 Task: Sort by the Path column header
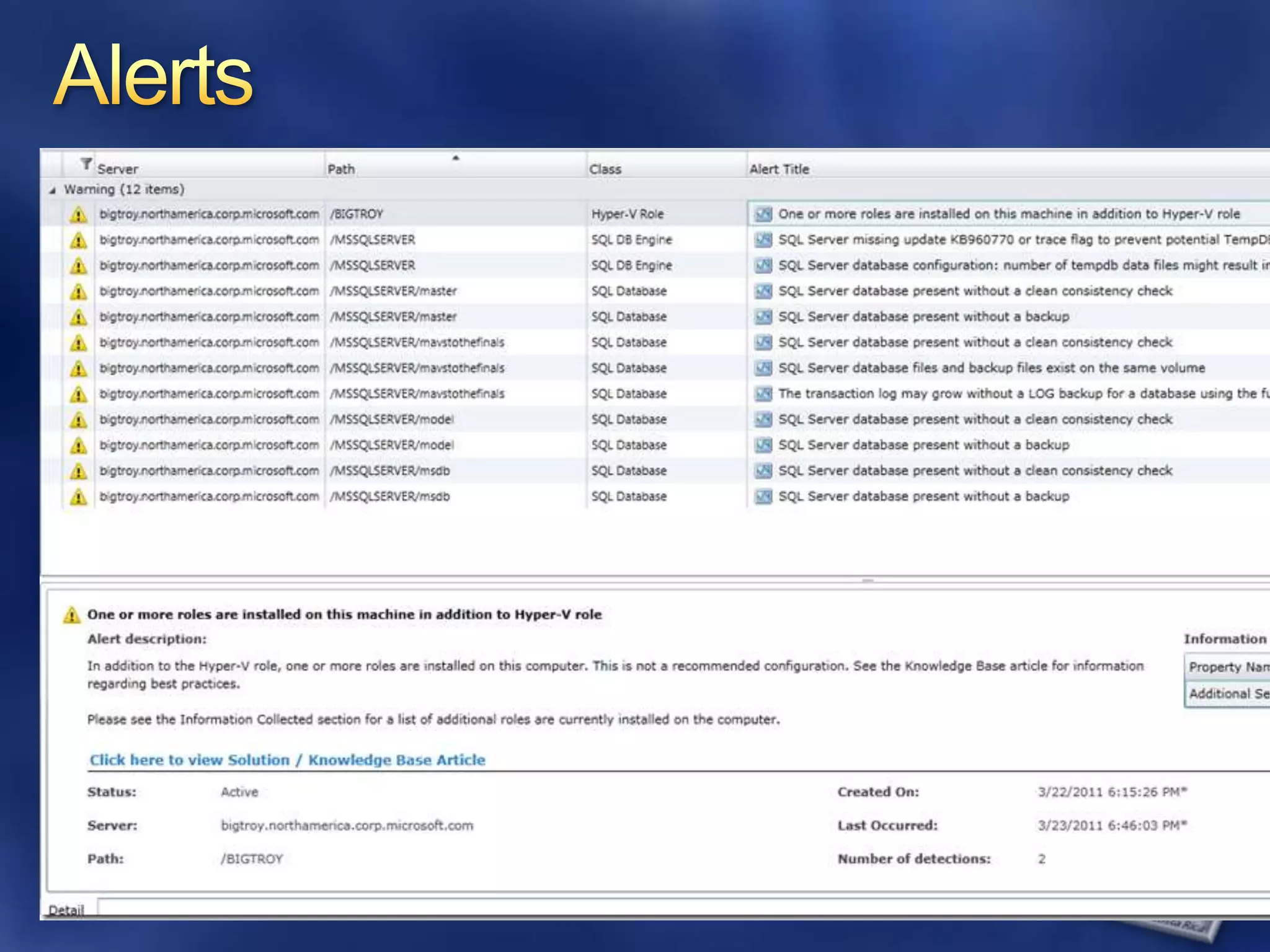point(341,169)
